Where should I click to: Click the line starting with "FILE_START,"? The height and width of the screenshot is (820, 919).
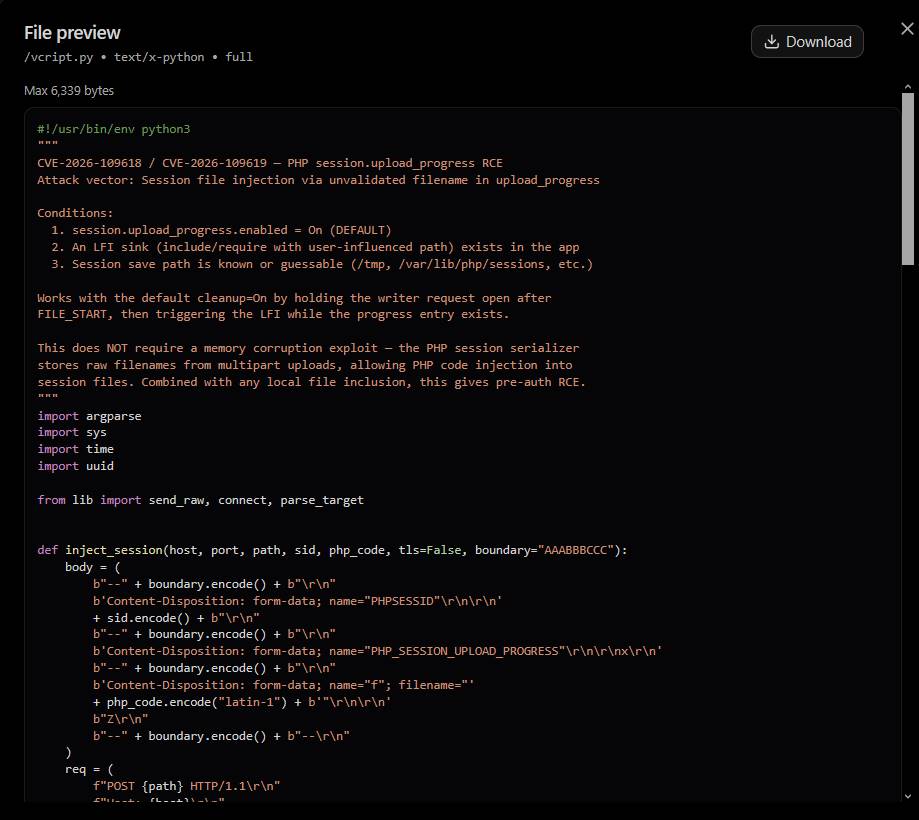273,314
